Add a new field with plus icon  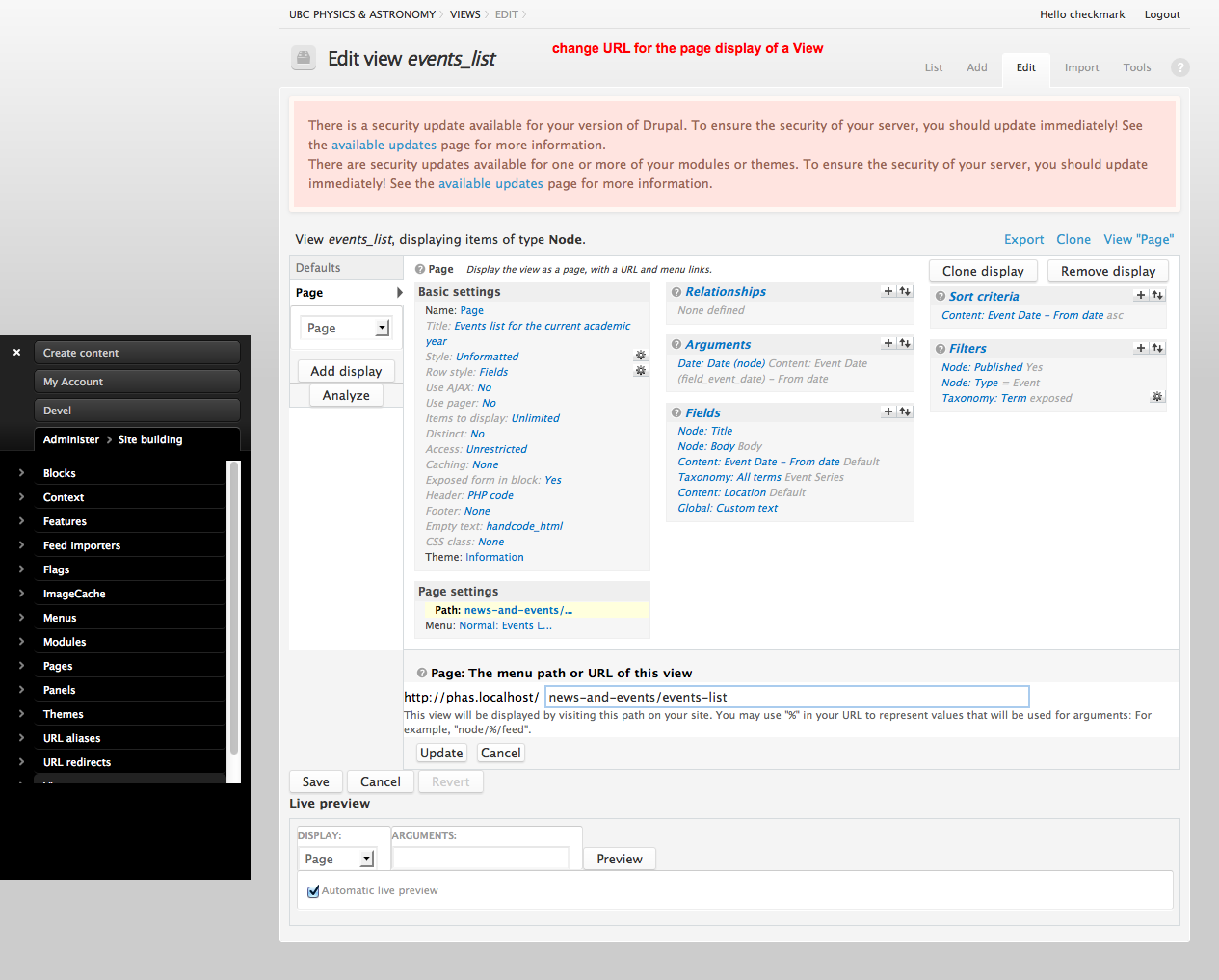point(888,411)
